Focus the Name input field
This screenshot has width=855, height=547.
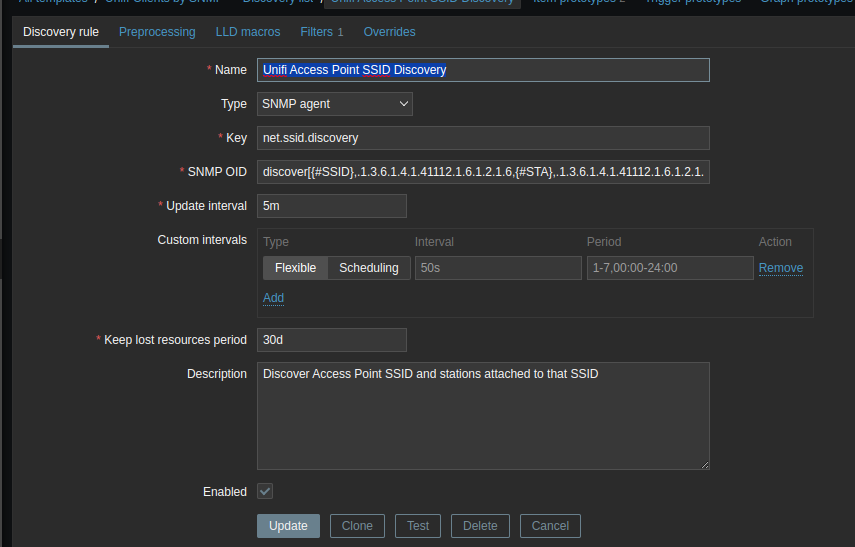pos(482,70)
